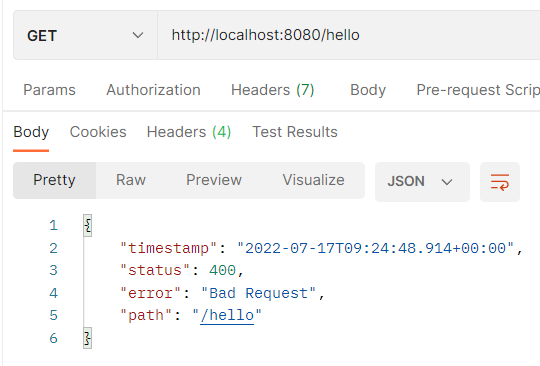The width and height of the screenshot is (540, 366).
Task: Expand the JSON format dropdown
Action: [x=422, y=182]
